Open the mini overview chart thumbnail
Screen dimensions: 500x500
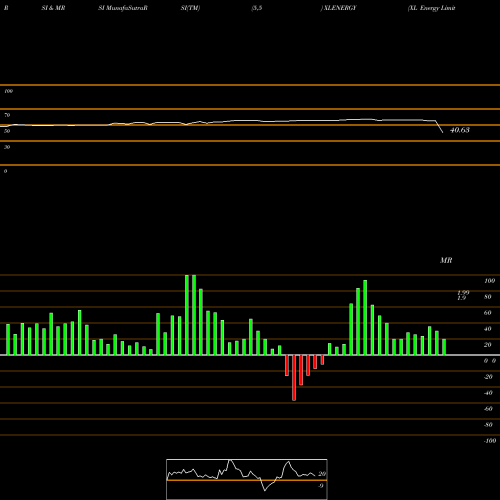247,479
